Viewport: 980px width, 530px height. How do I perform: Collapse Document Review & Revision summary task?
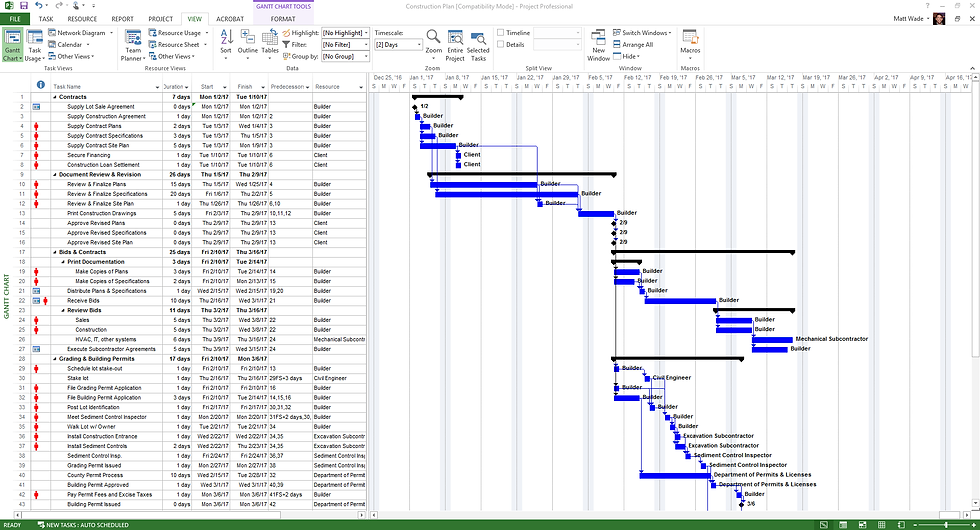point(55,175)
